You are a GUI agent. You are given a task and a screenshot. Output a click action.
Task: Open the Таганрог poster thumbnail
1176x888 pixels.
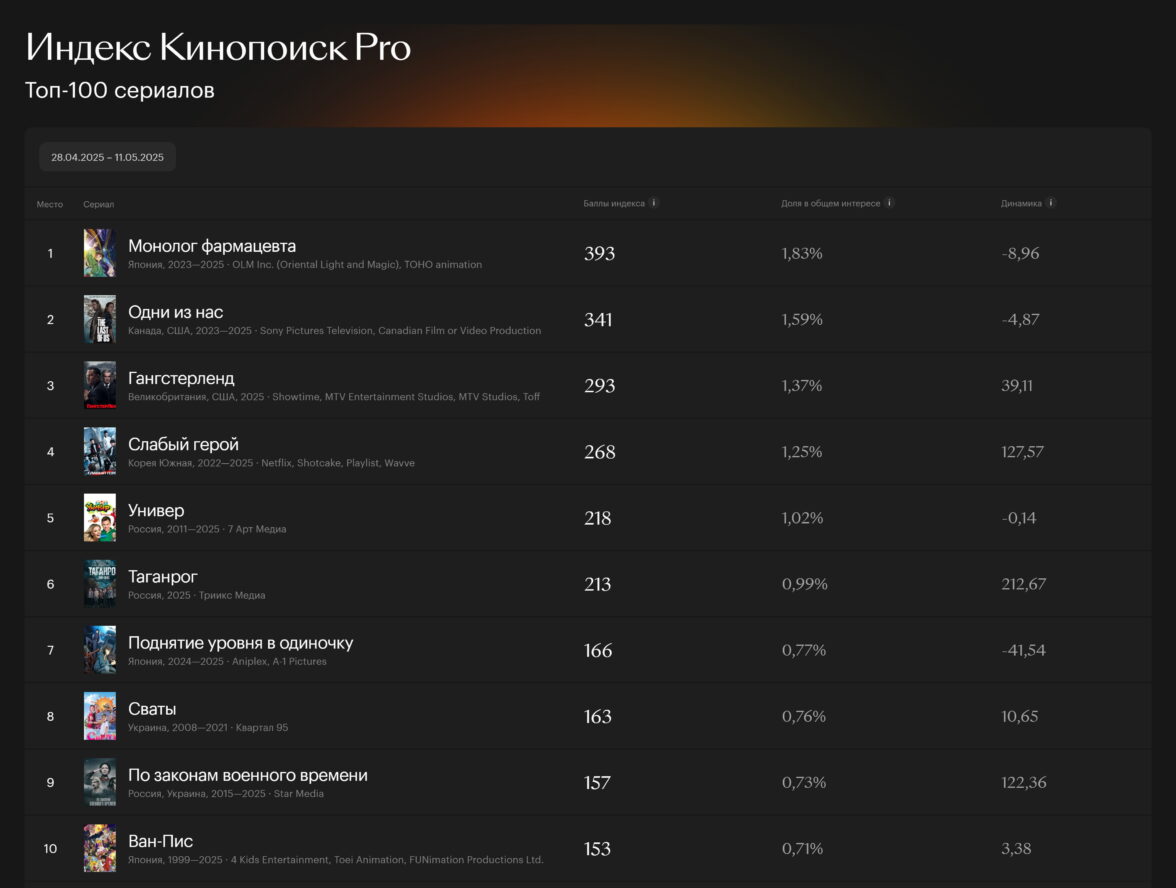[100, 584]
